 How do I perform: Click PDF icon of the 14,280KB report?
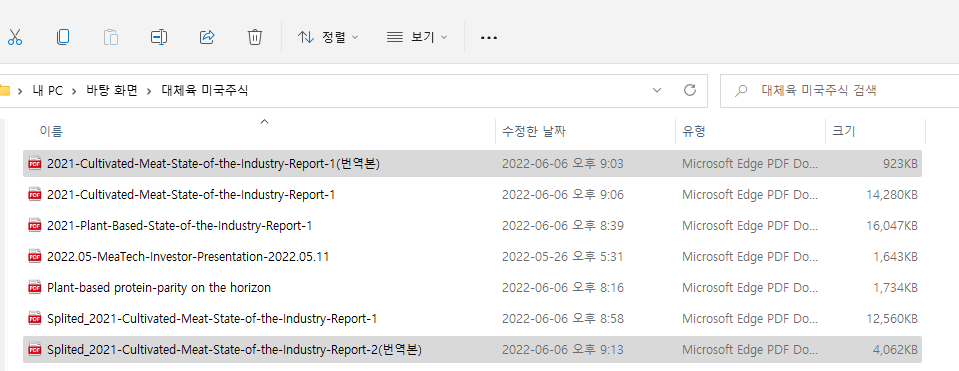pos(35,195)
